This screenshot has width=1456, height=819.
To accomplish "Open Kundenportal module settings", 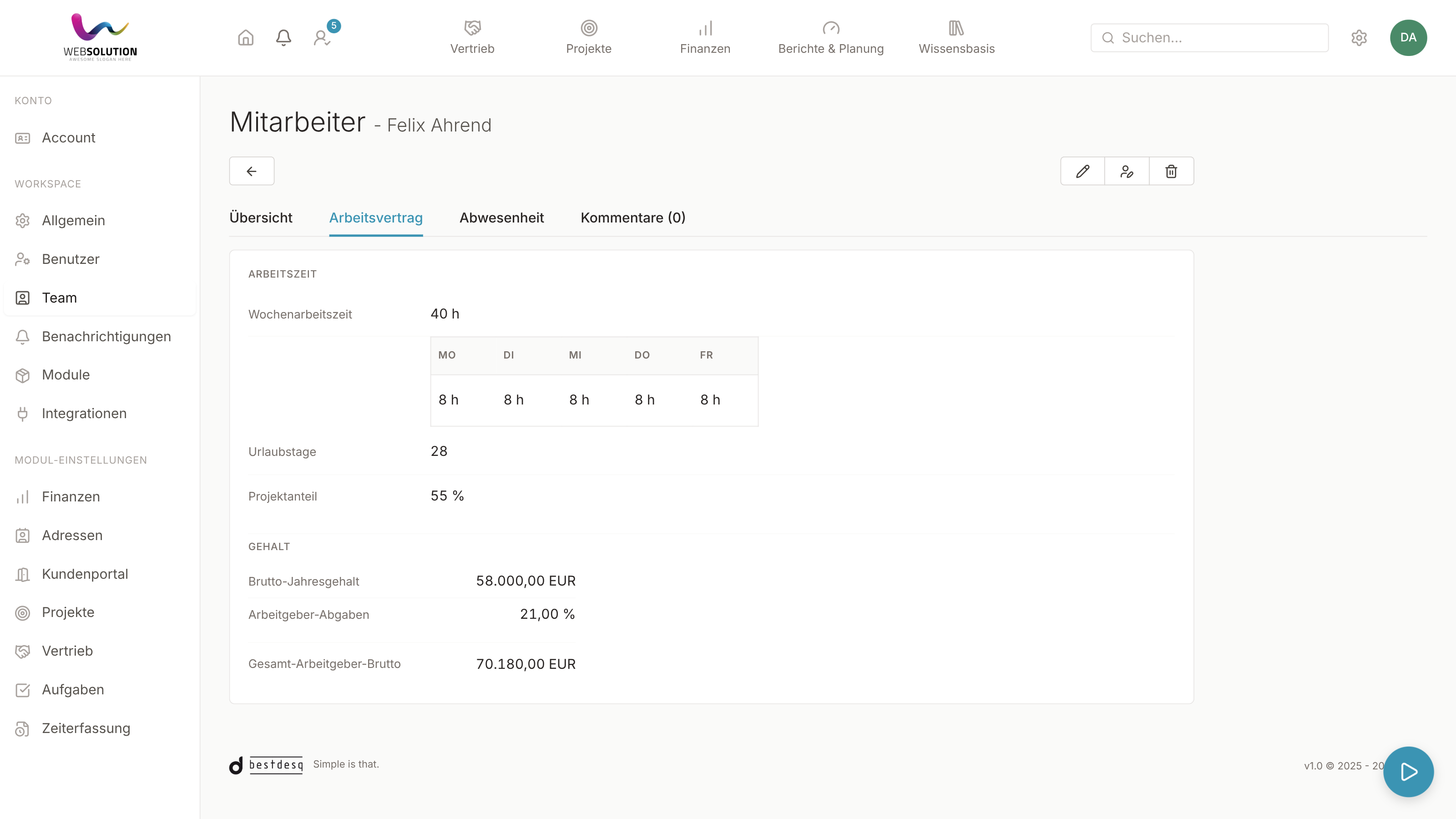I will (x=100, y=574).
